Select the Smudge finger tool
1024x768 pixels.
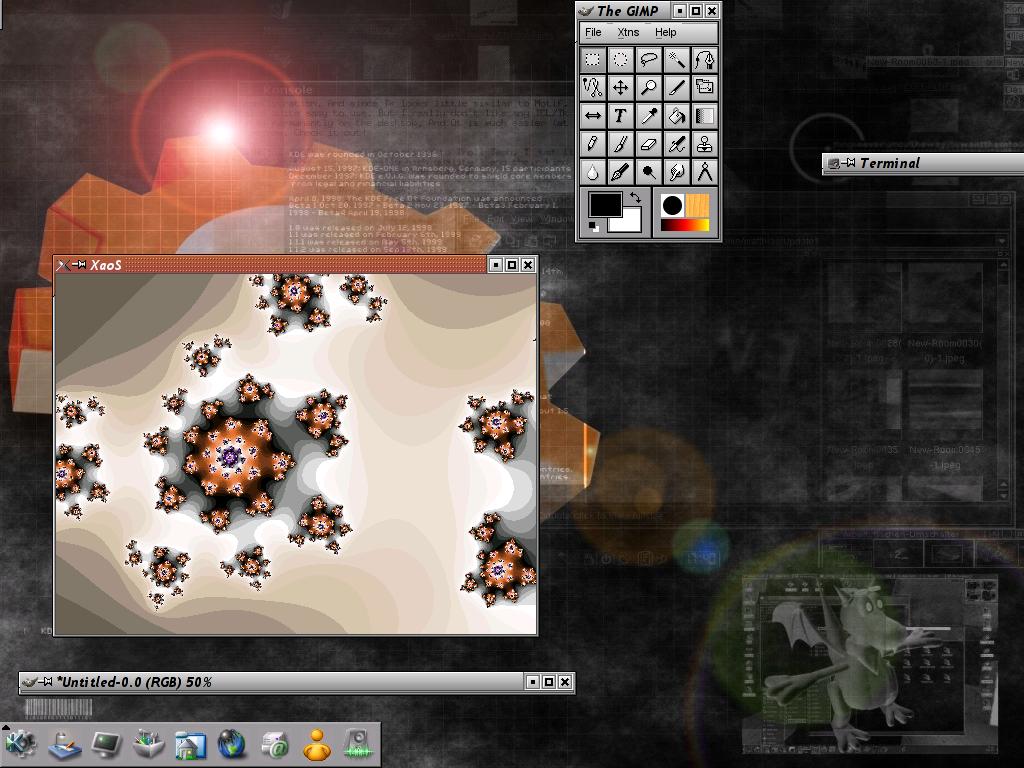click(677, 172)
